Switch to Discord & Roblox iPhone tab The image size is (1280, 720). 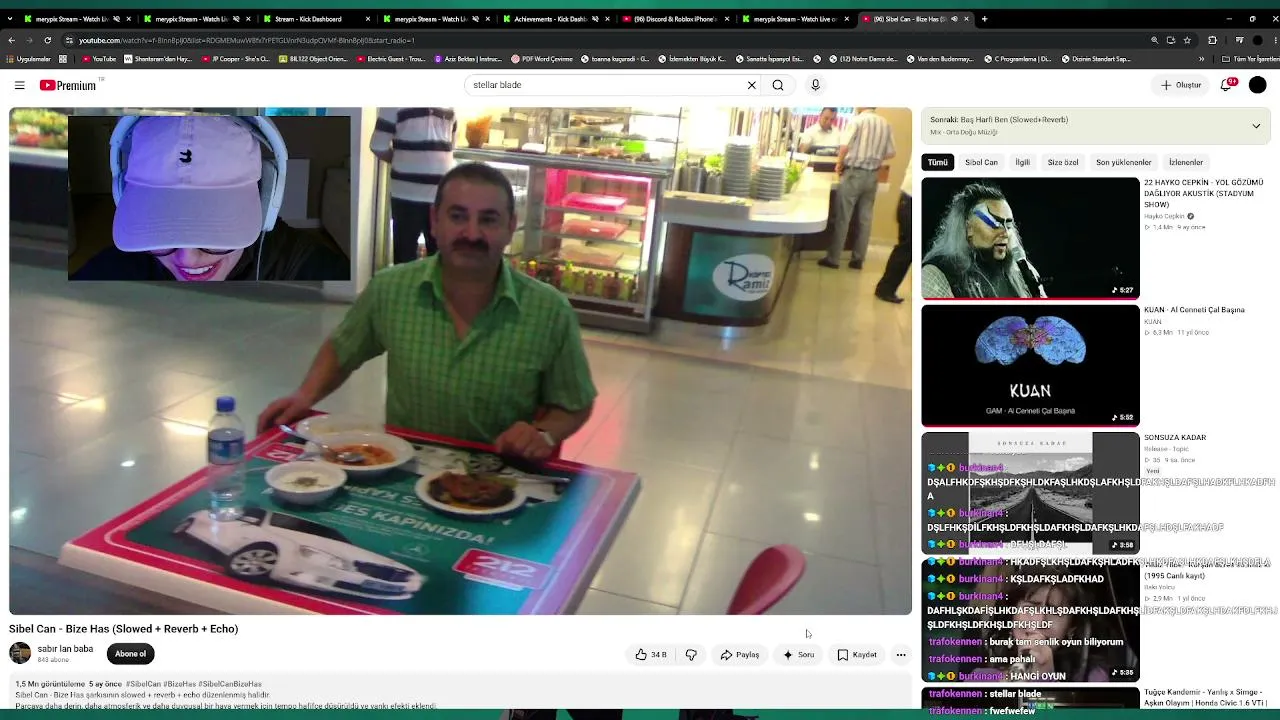(x=678, y=19)
